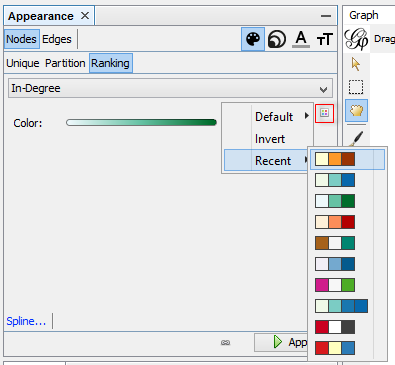Click the Apply button
This screenshot has height=365, width=395.
coord(281,342)
